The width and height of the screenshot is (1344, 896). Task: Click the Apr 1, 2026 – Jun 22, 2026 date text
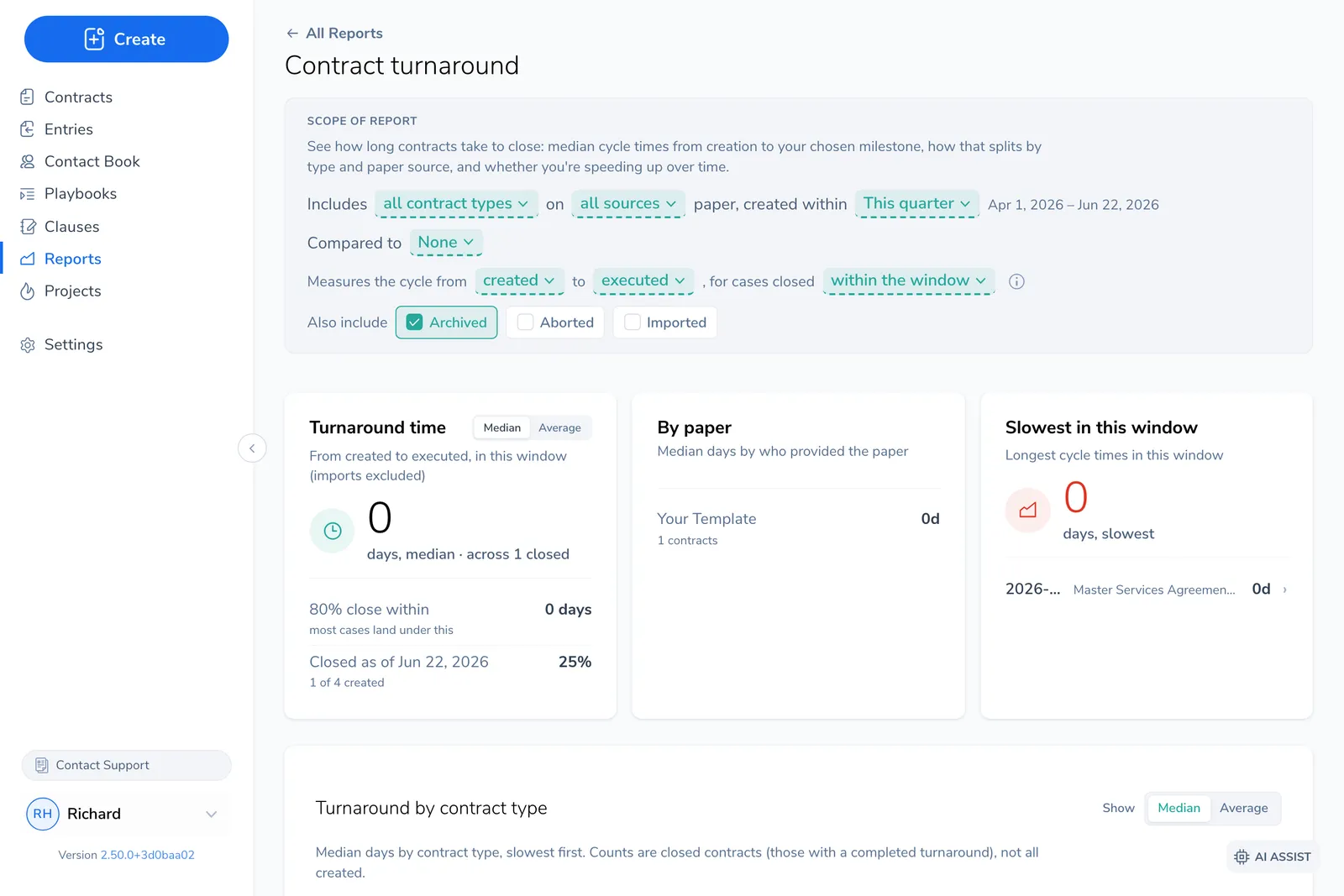(1074, 205)
